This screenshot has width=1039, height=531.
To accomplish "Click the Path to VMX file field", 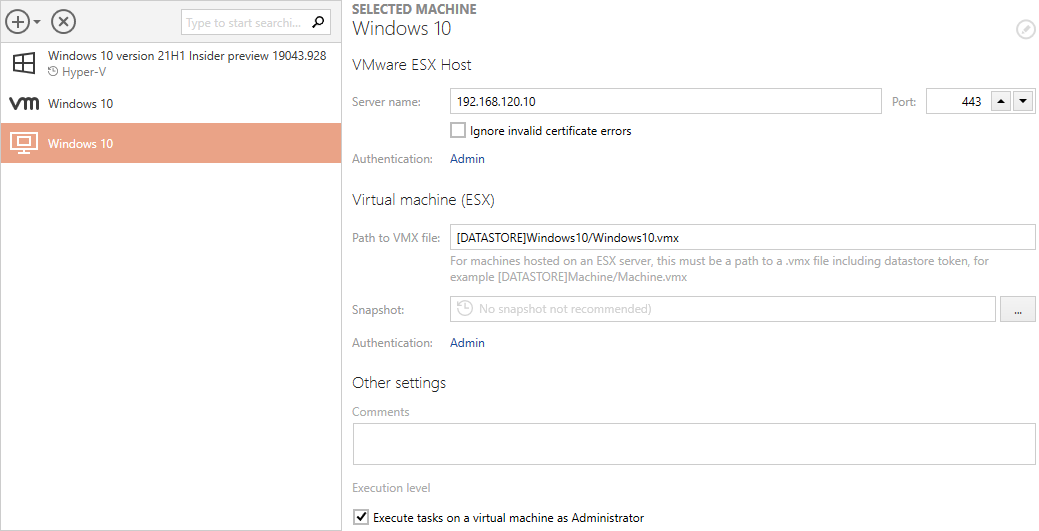I will [x=742, y=237].
